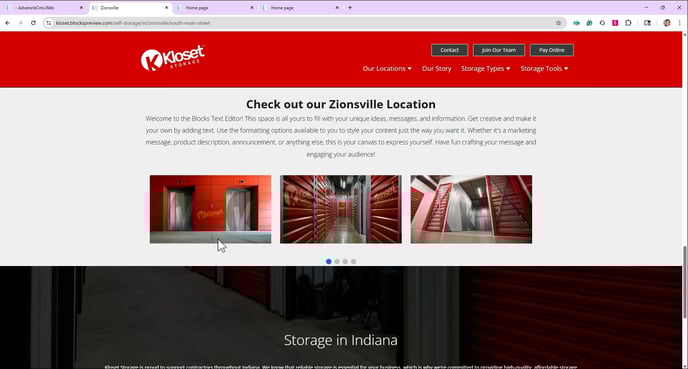Open a new tab with the plus icon

coord(350,7)
